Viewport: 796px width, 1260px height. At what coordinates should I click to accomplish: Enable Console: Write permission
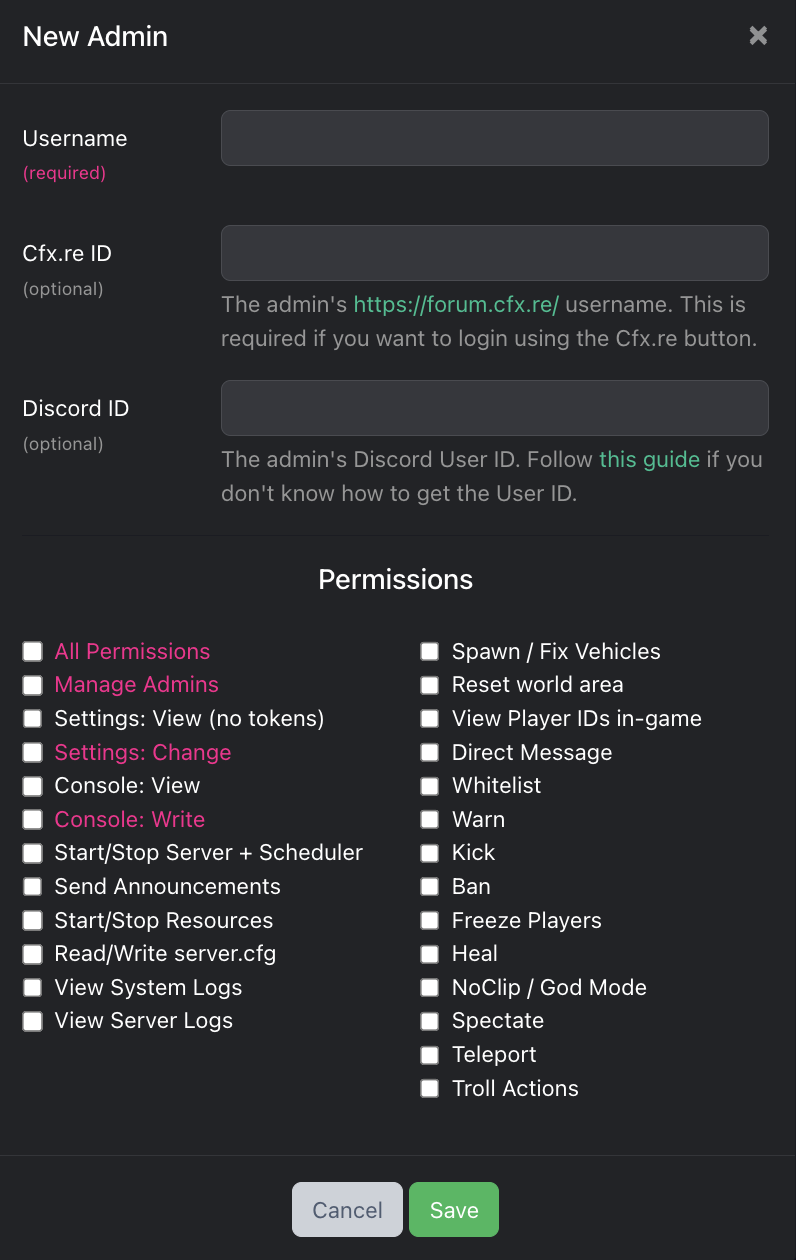click(x=33, y=819)
